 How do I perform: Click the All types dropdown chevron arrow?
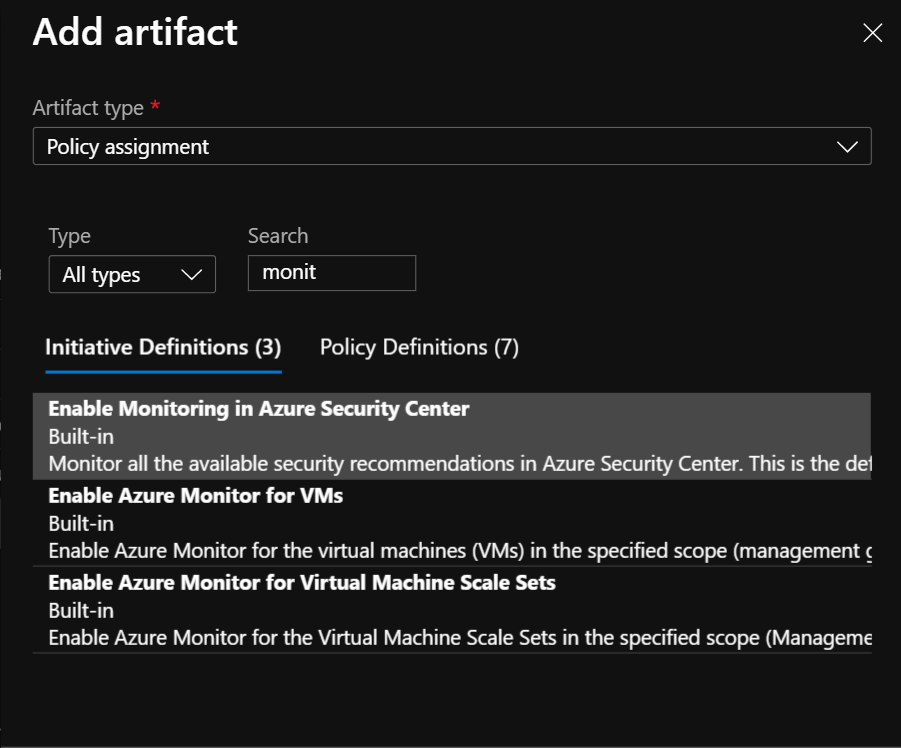coord(191,275)
